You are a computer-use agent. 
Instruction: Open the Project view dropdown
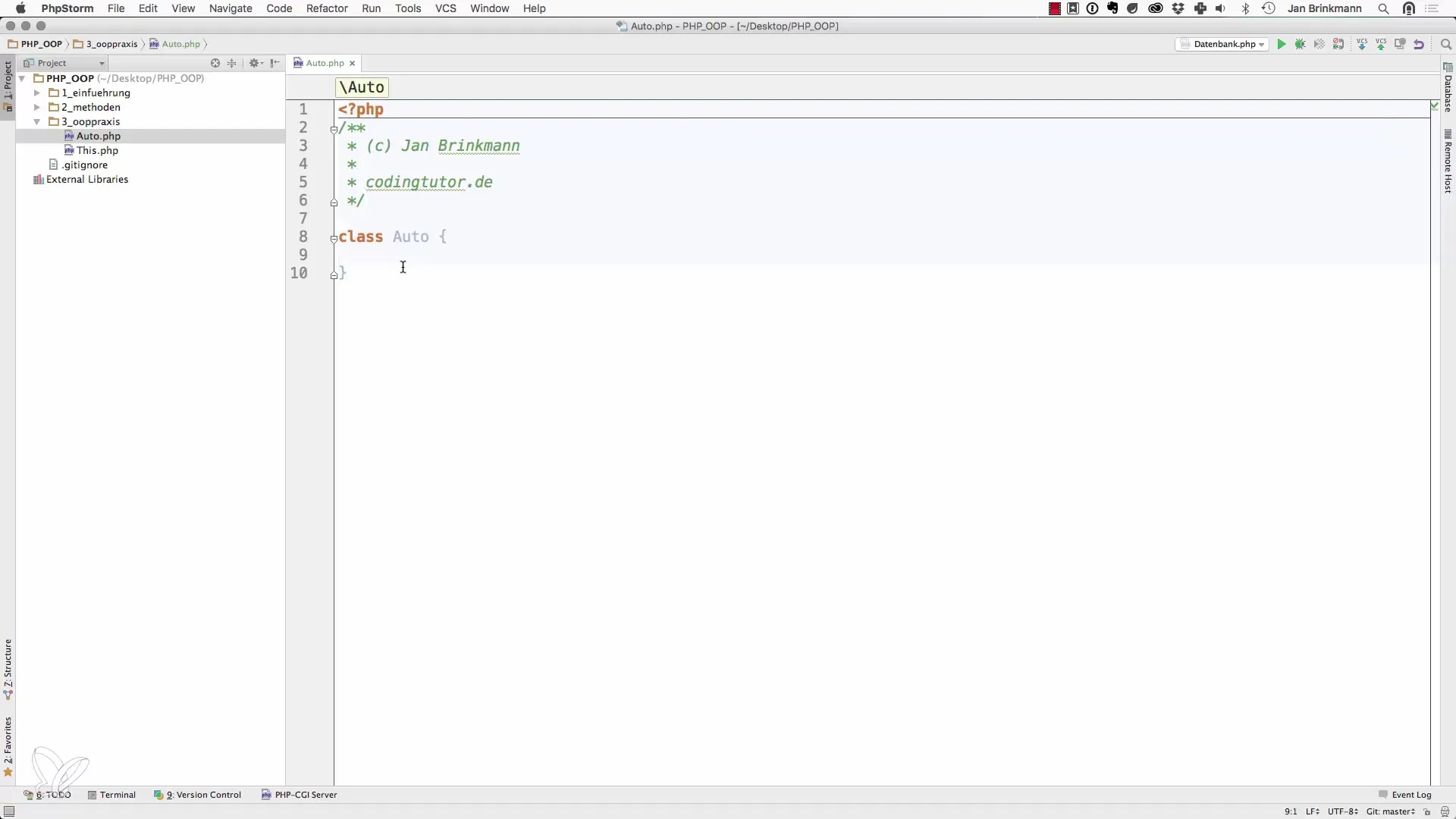(64, 63)
